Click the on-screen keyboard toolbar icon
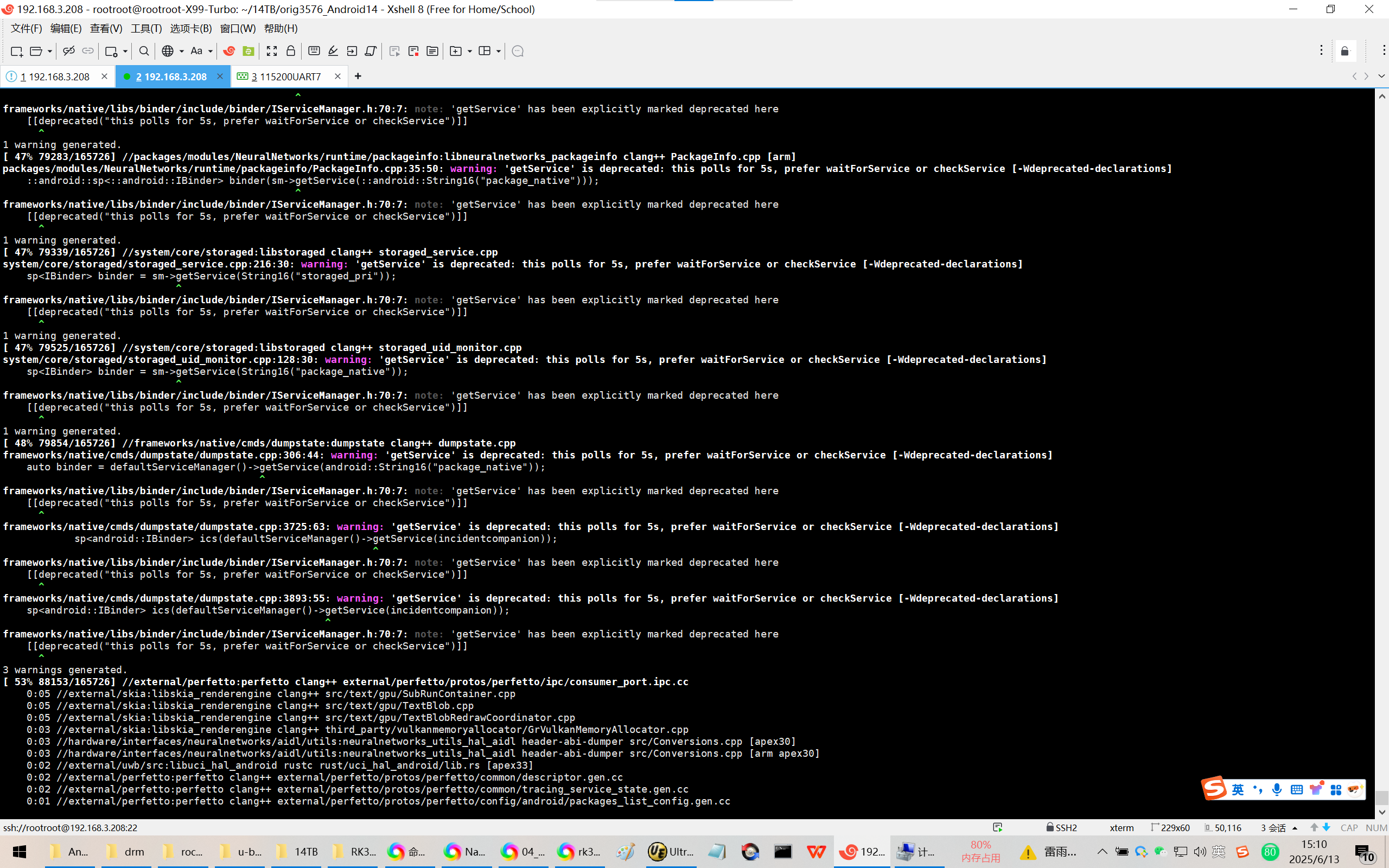The width and height of the screenshot is (1389, 868). (314, 51)
